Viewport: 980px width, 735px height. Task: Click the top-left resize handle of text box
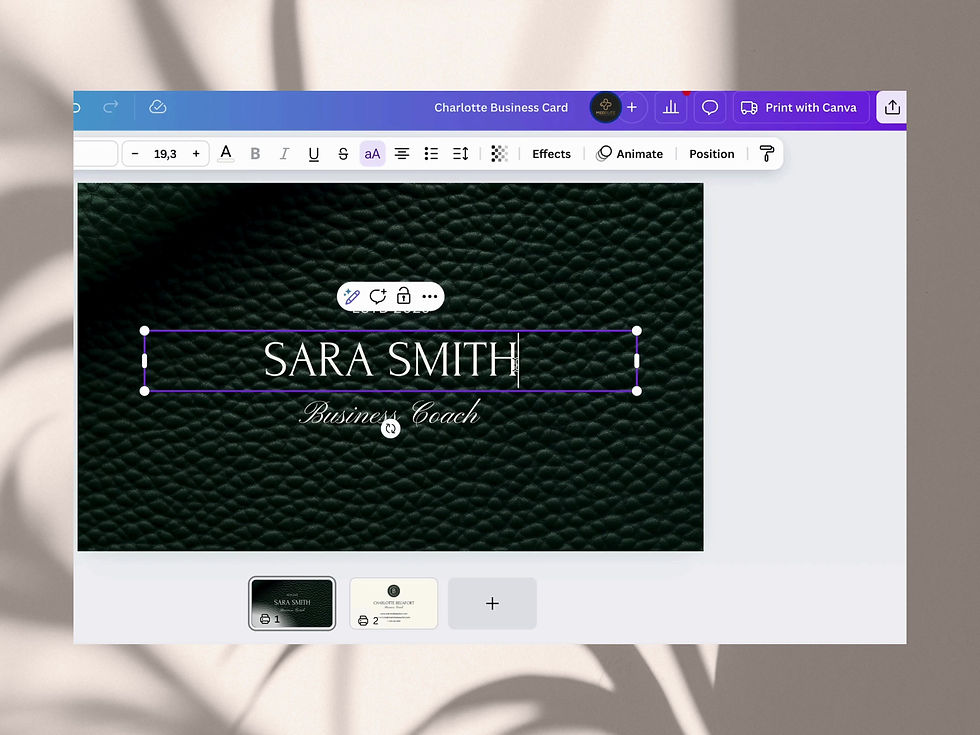tap(144, 331)
